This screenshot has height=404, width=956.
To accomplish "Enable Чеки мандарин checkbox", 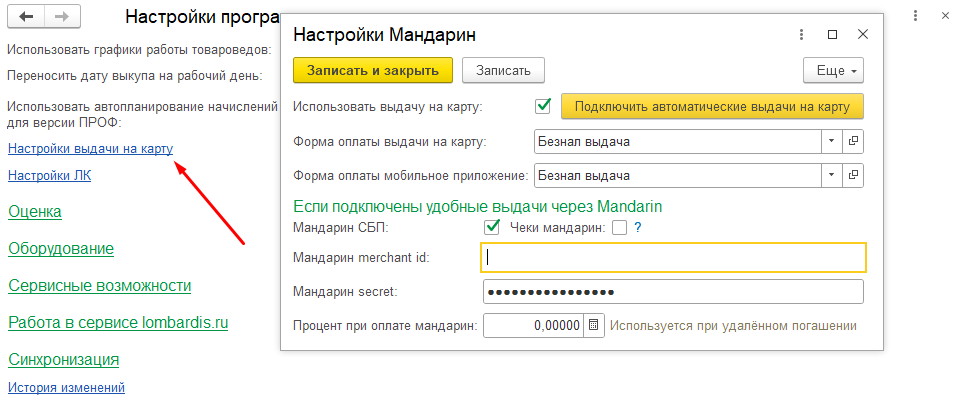I will (x=620, y=228).
